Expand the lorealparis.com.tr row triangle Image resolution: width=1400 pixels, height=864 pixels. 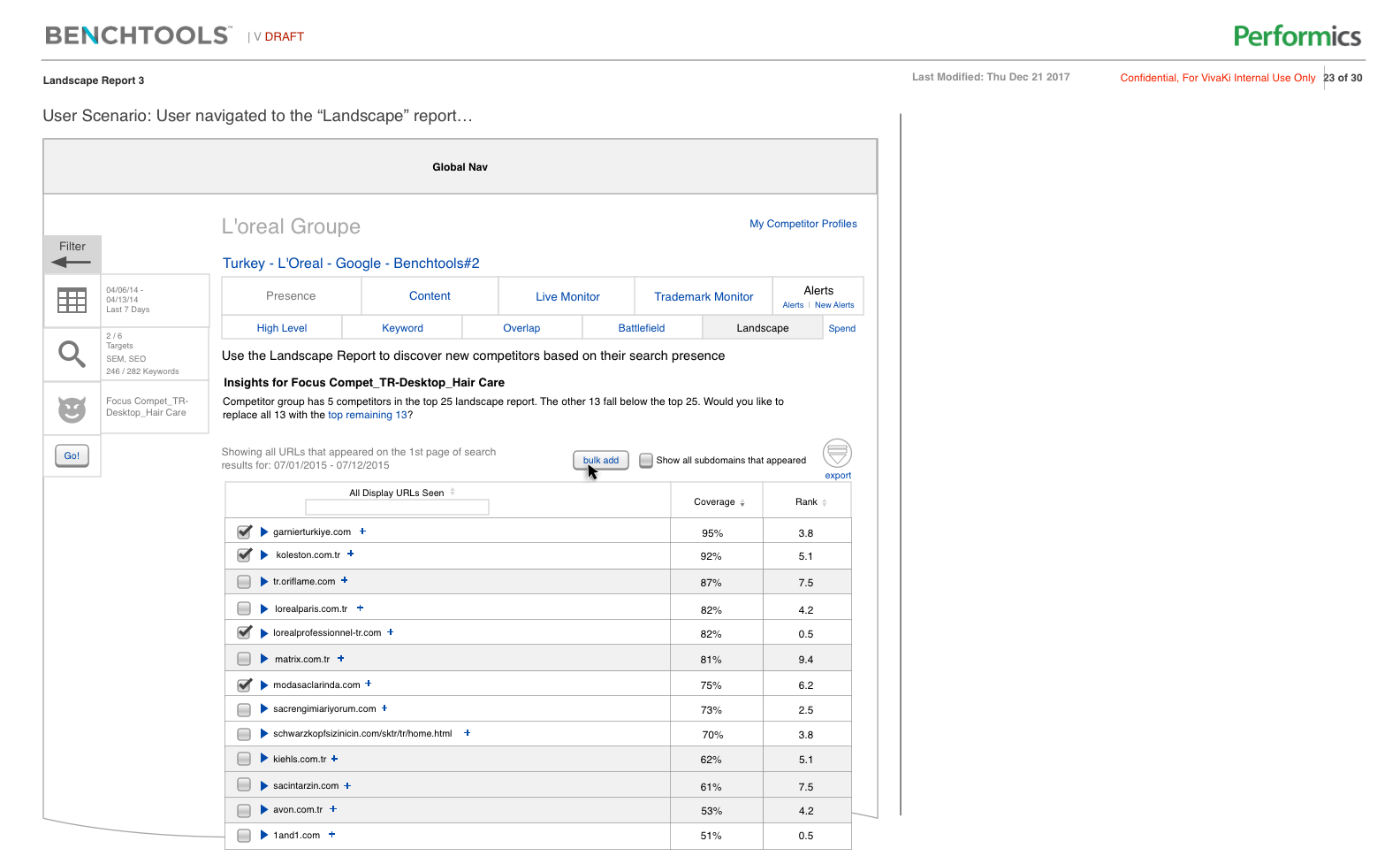263,609
